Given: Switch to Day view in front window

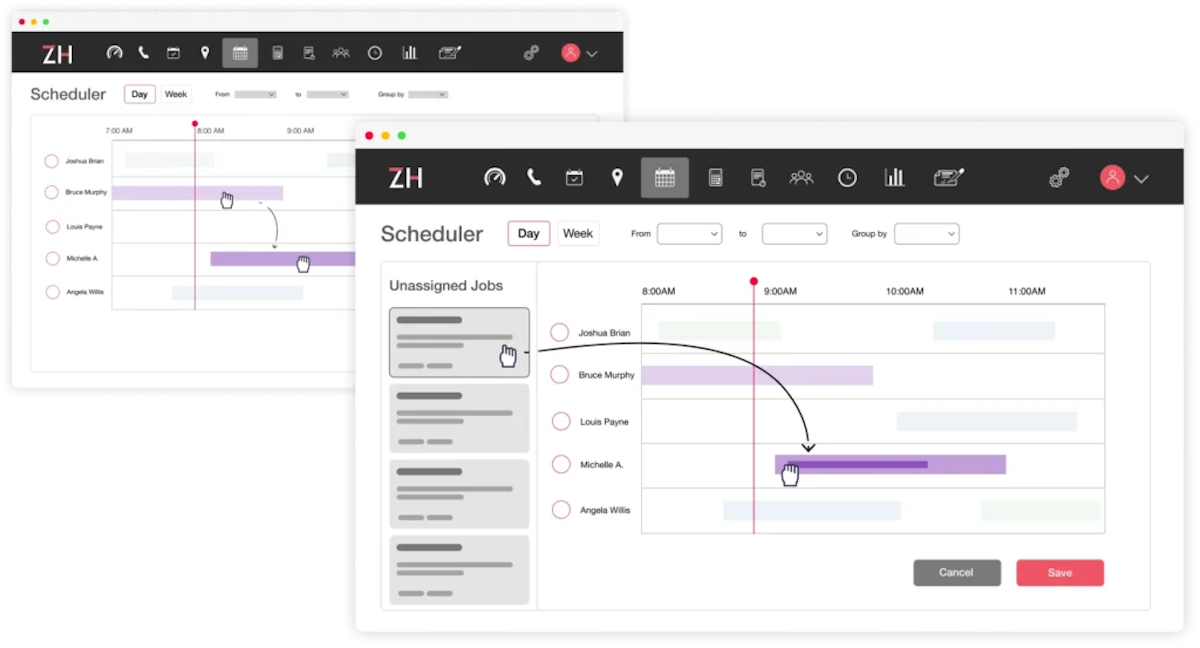Looking at the screenshot, I should point(529,233).
